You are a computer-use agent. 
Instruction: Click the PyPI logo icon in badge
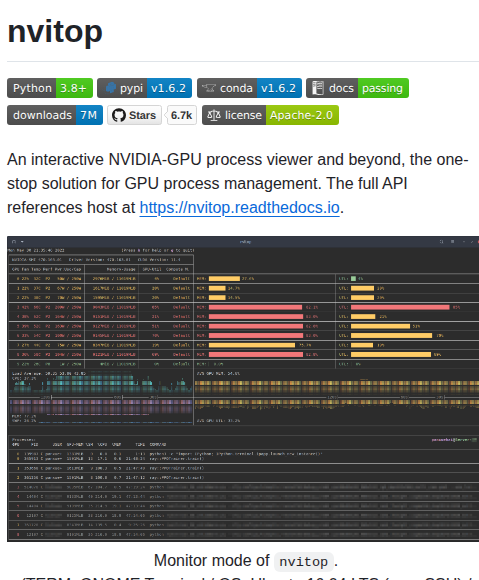pyautogui.click(x=111, y=88)
